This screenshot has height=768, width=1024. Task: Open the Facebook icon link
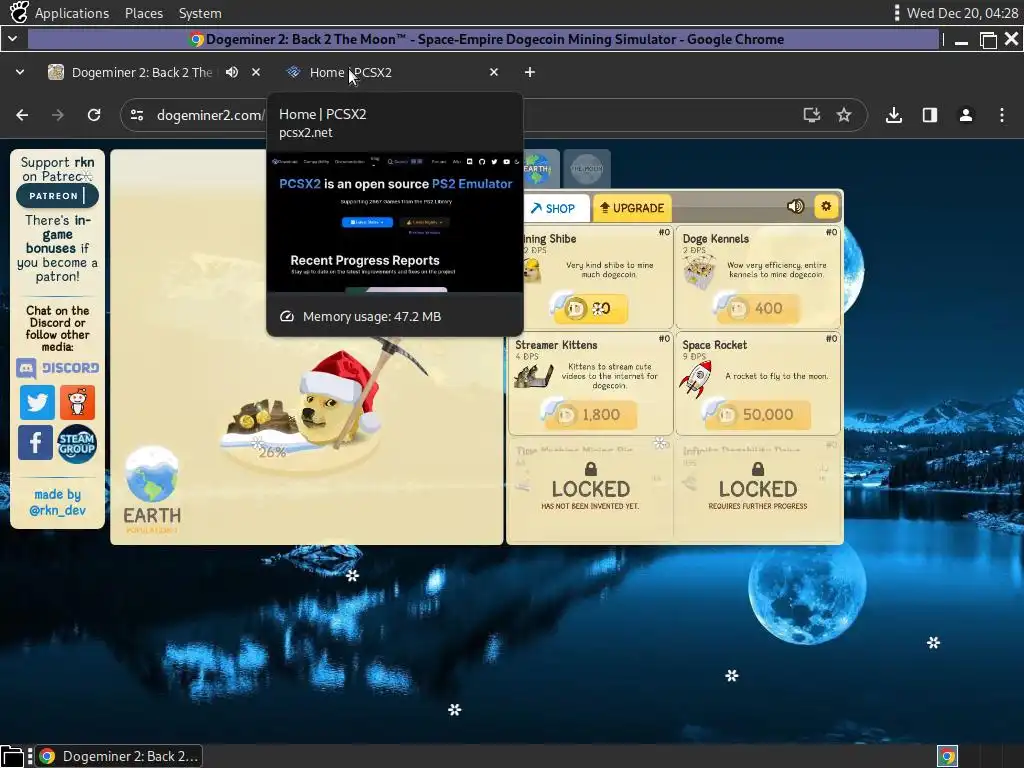point(35,443)
